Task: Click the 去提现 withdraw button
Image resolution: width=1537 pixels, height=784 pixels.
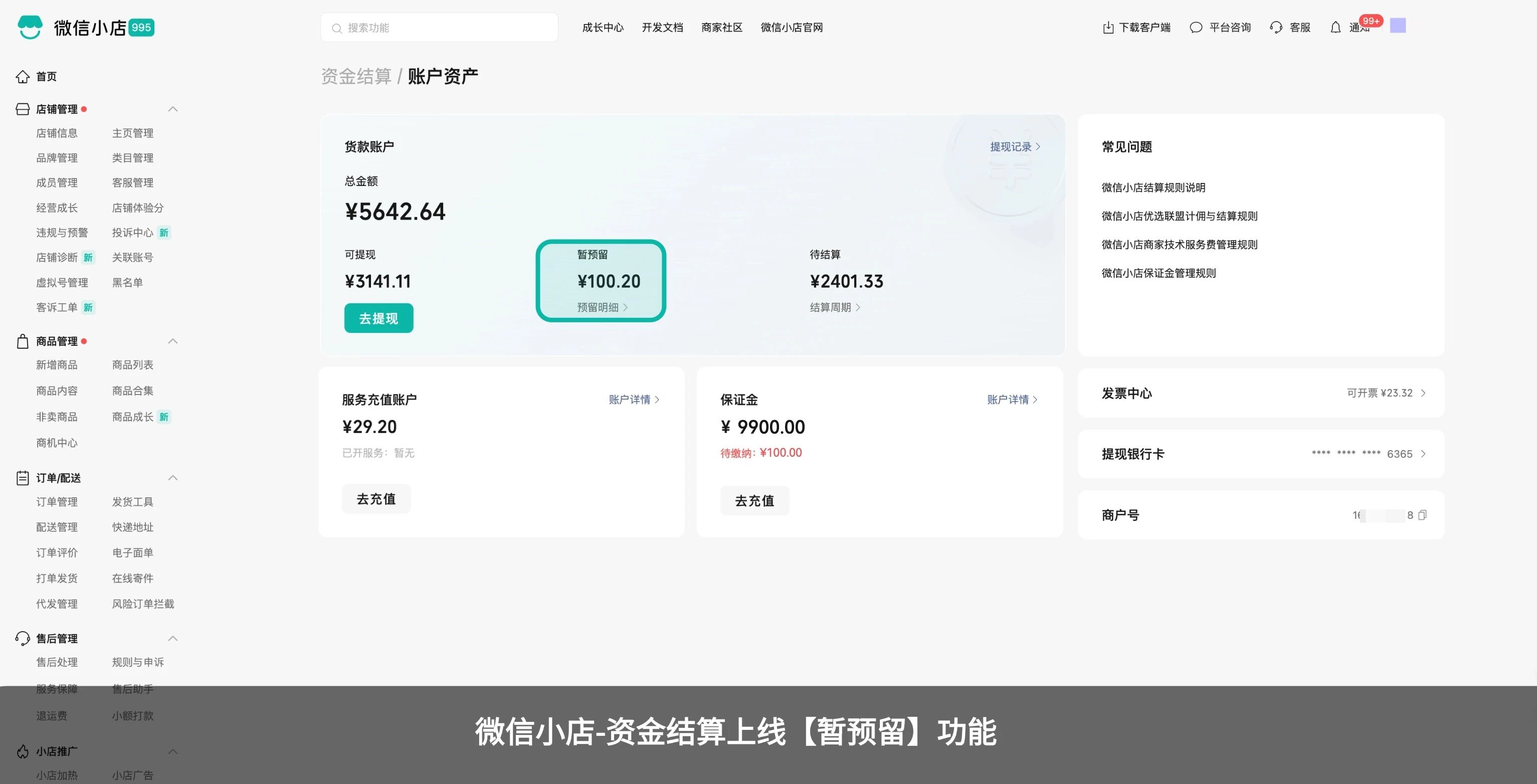Action: (x=378, y=318)
